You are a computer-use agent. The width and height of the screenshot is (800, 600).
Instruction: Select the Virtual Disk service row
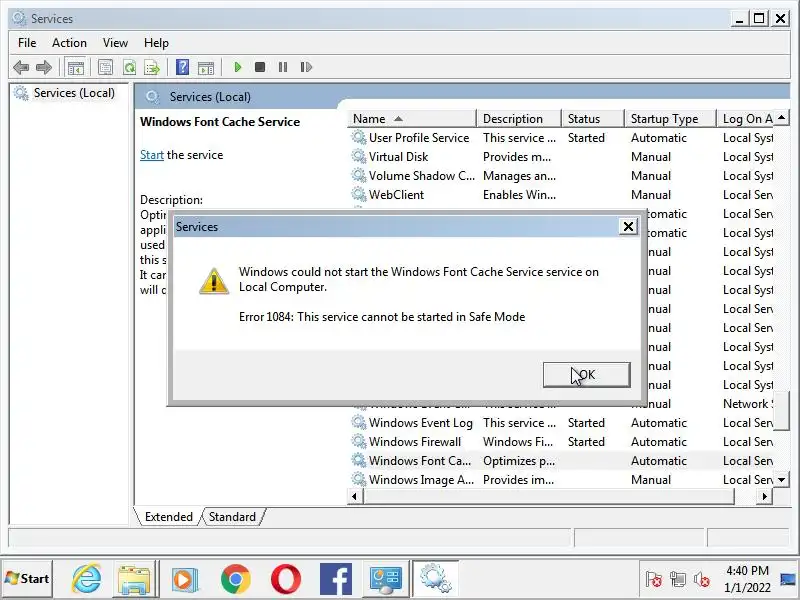561,157
